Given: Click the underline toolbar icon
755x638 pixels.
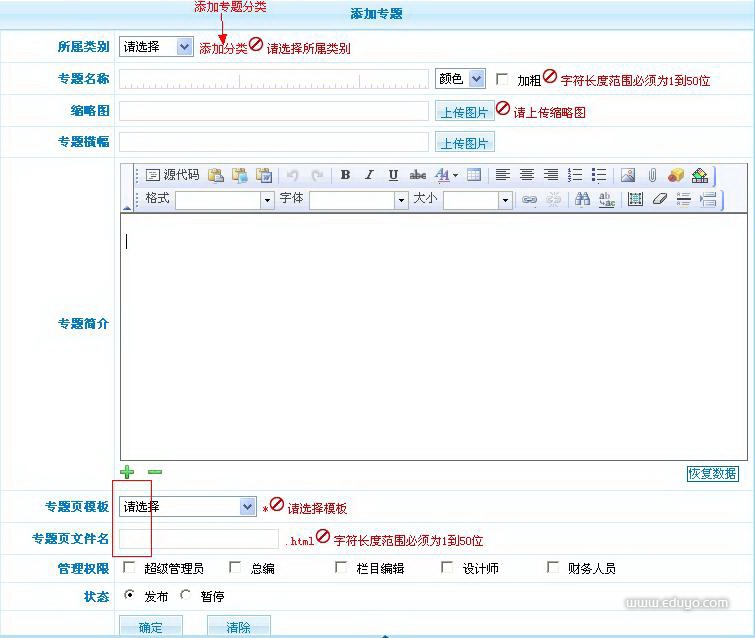Looking at the screenshot, I should [x=393, y=175].
